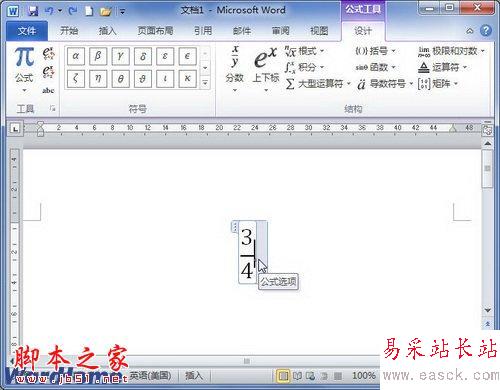Image resolution: width=500 pixels, height=390 pixels.
Task: Click the equation move handle
Action: (x=235, y=227)
